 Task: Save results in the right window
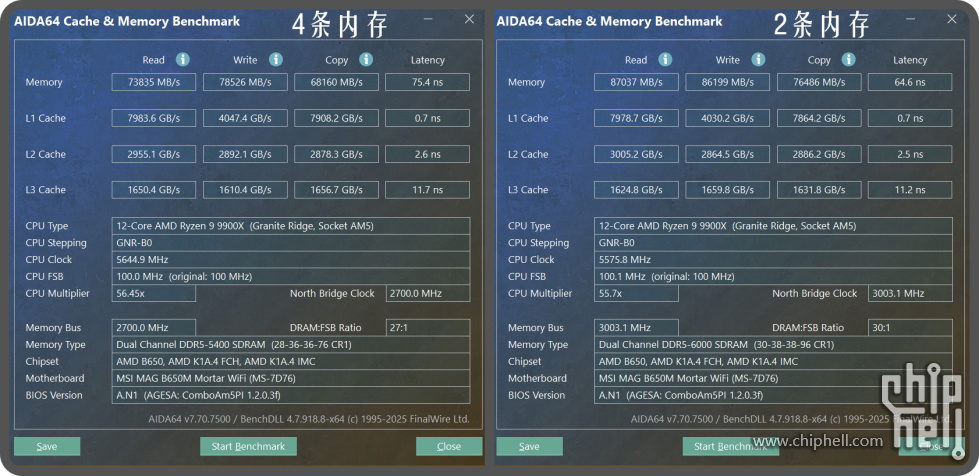(529, 446)
